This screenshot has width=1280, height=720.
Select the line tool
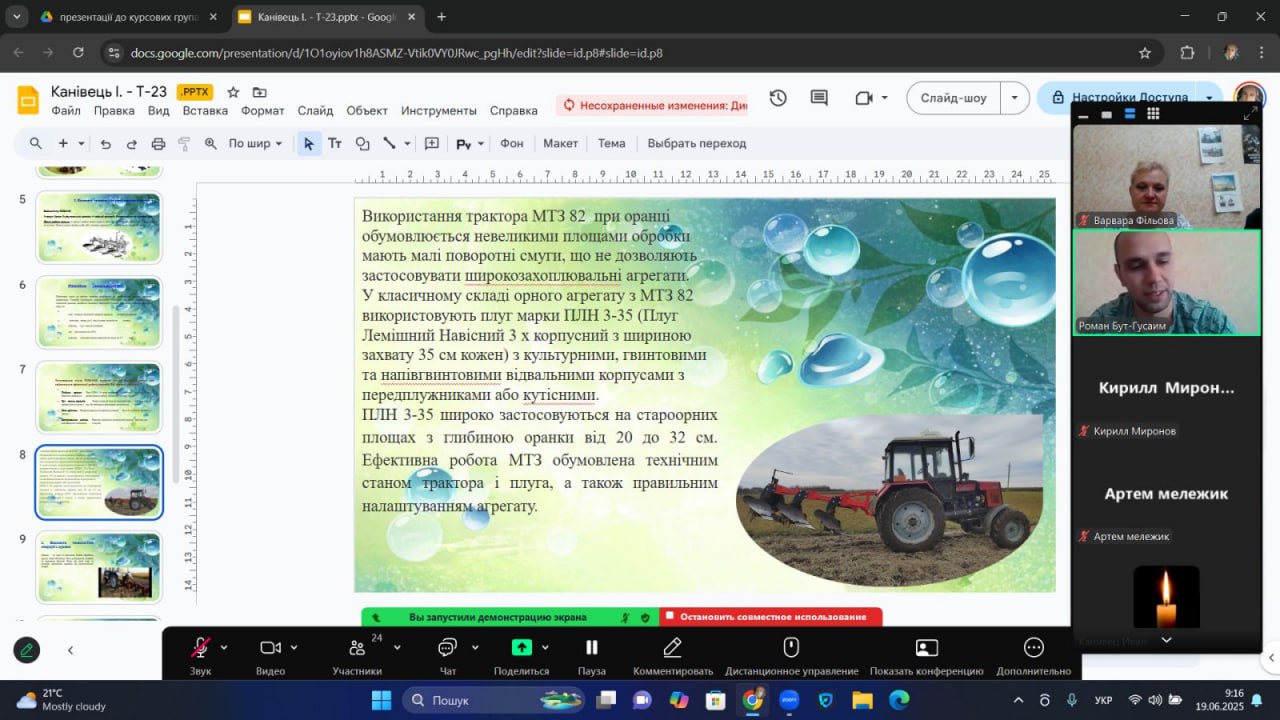(390, 143)
